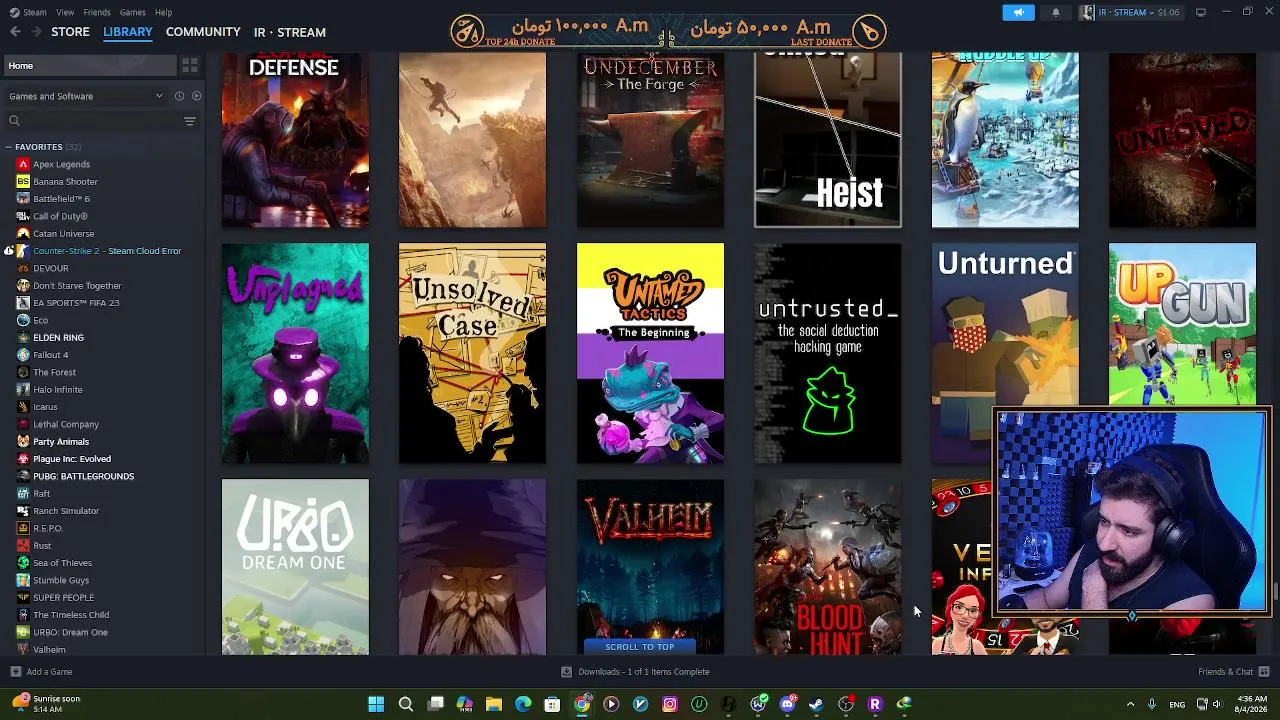This screenshot has height=720, width=1280.
Task: Switch library to collections grid view
Action: [189, 65]
